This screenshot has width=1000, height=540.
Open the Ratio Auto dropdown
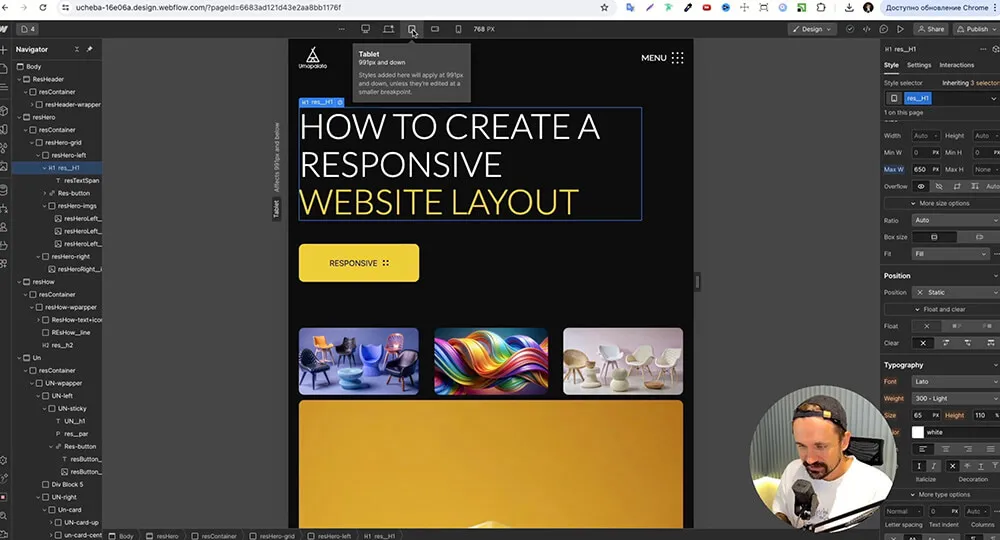pyautogui.click(x=955, y=220)
